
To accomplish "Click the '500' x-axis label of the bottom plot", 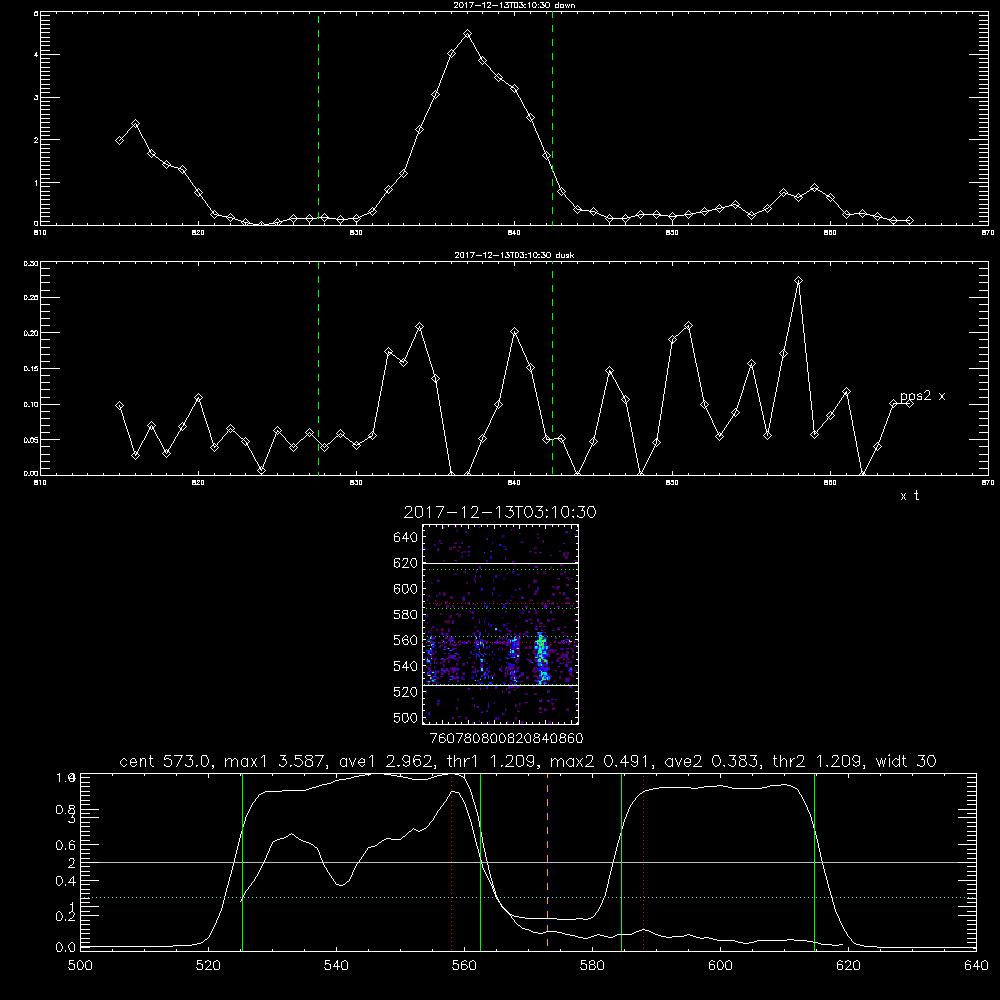I will (80, 966).
